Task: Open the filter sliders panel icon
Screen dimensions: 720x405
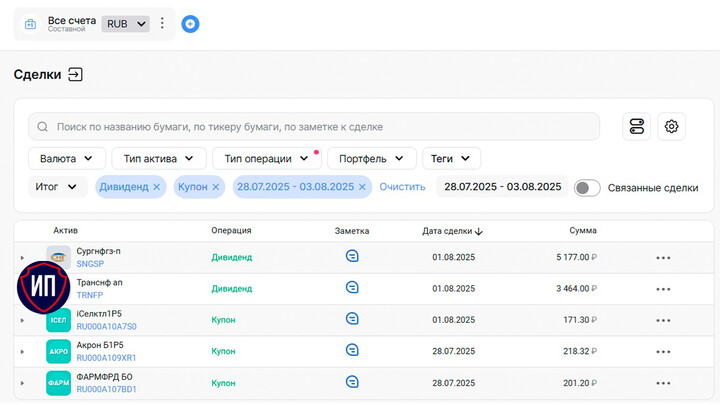Action: 636,126
